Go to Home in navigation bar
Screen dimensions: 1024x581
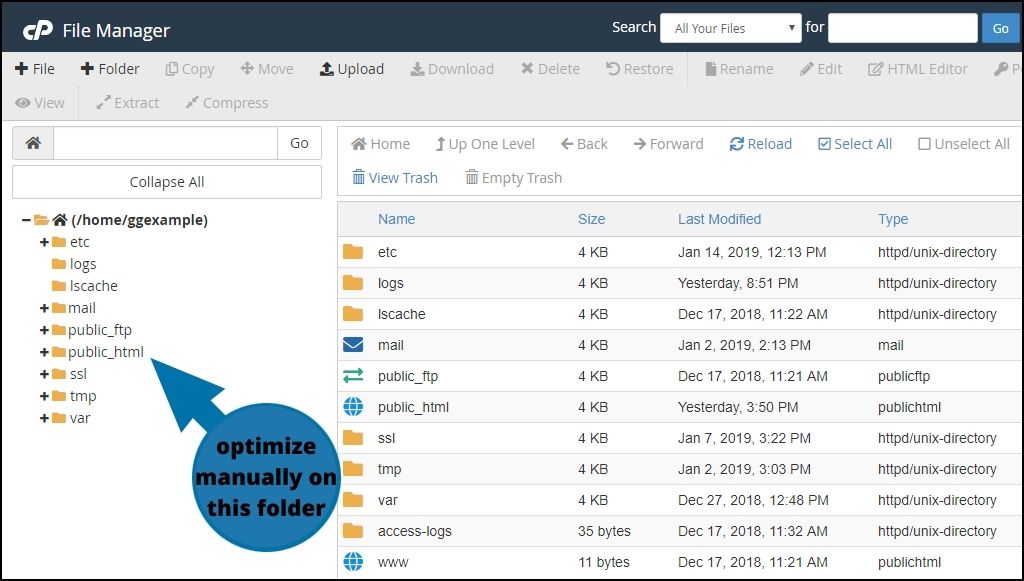pyautogui.click(x=381, y=144)
